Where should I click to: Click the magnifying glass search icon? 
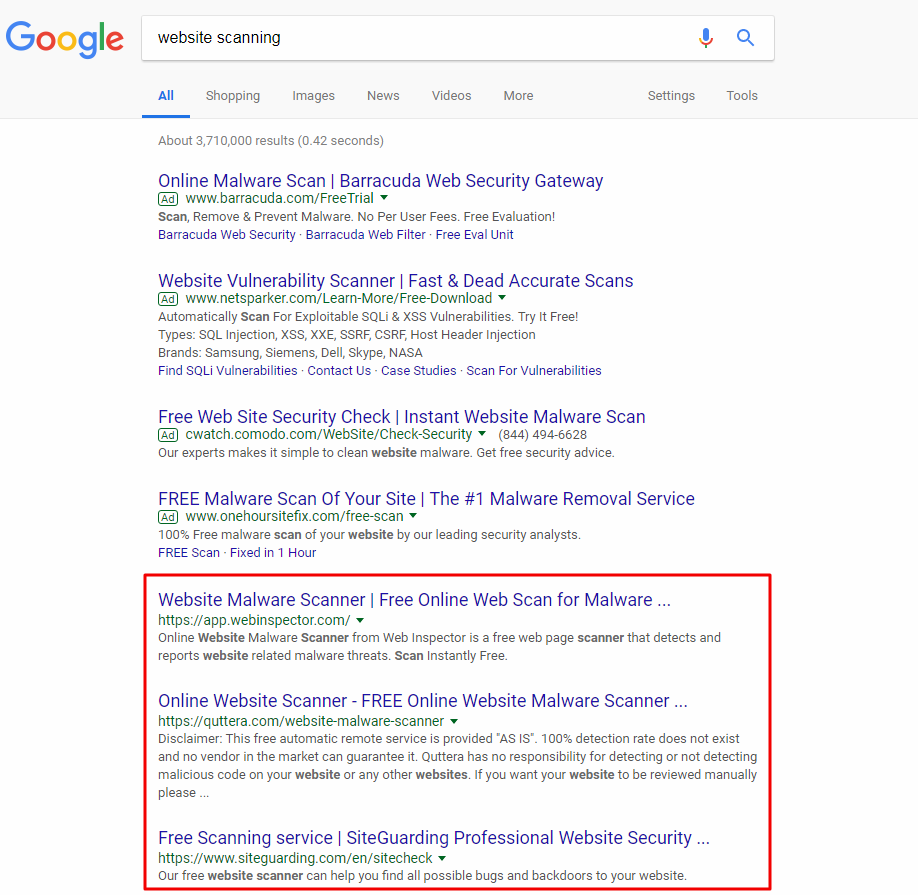click(745, 37)
